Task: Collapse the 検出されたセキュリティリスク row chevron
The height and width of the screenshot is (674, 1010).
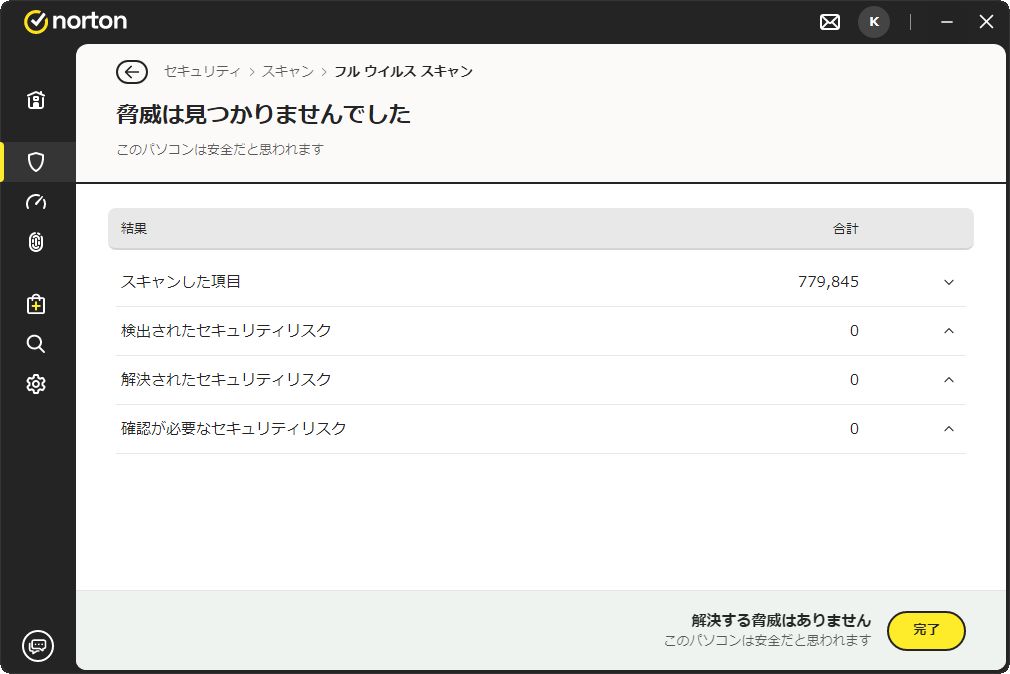Action: [x=949, y=331]
